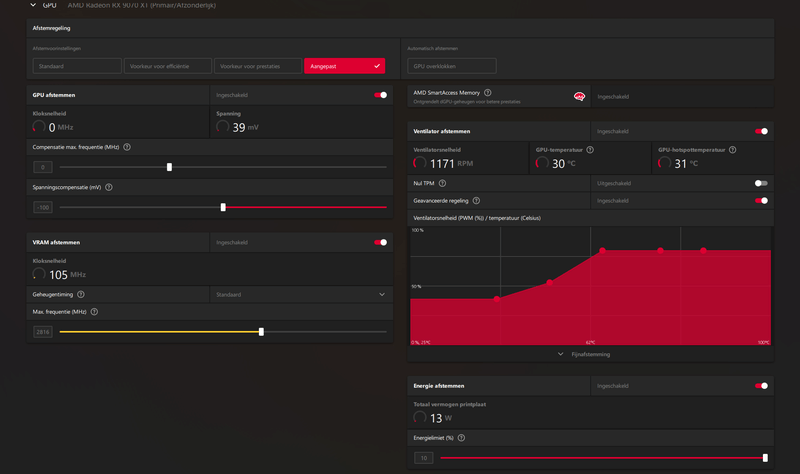Click the Energielimiet slider handle
Screen dimensions: 800x474
765,458
